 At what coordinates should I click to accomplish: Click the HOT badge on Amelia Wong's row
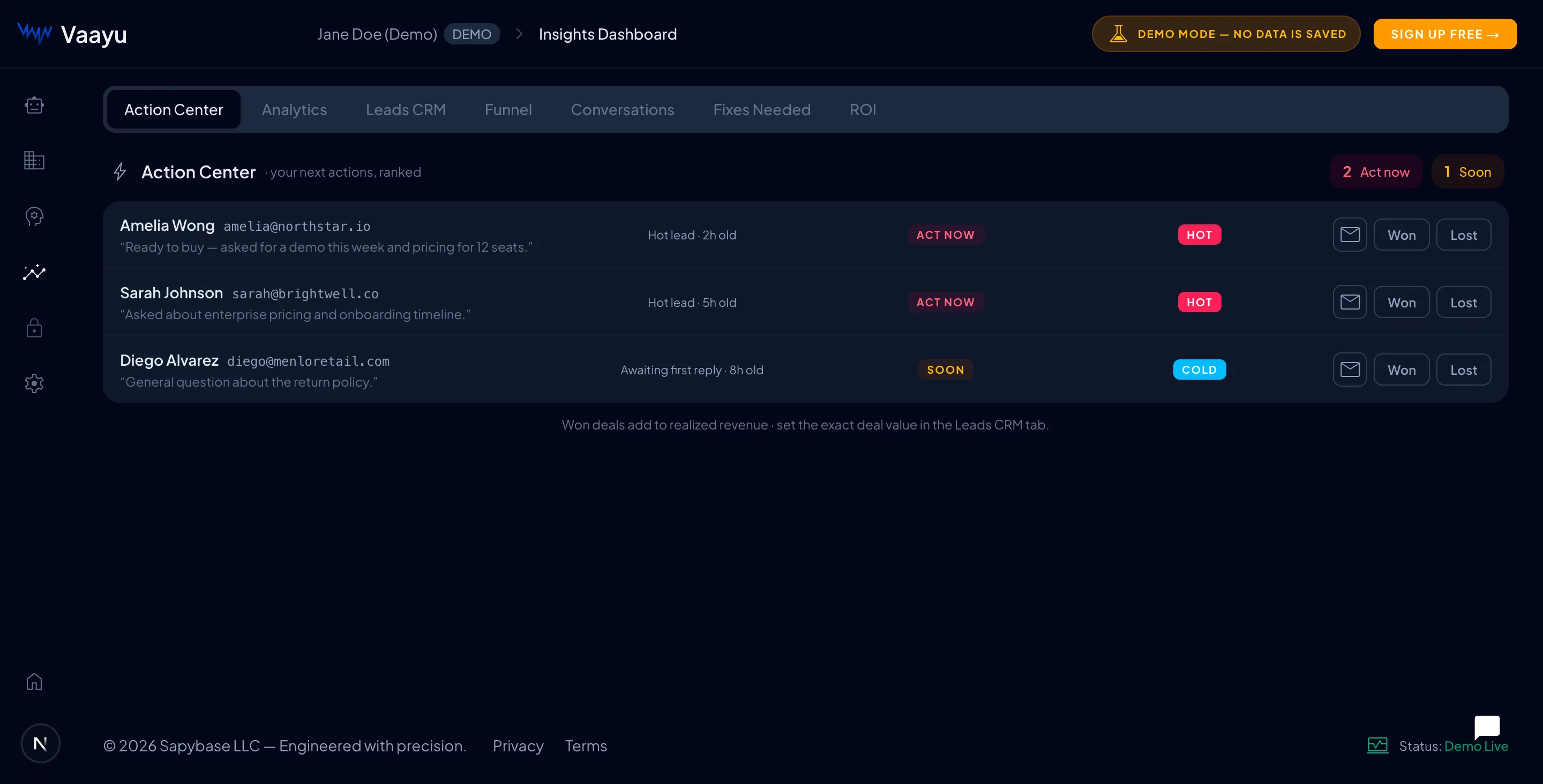[1199, 235]
